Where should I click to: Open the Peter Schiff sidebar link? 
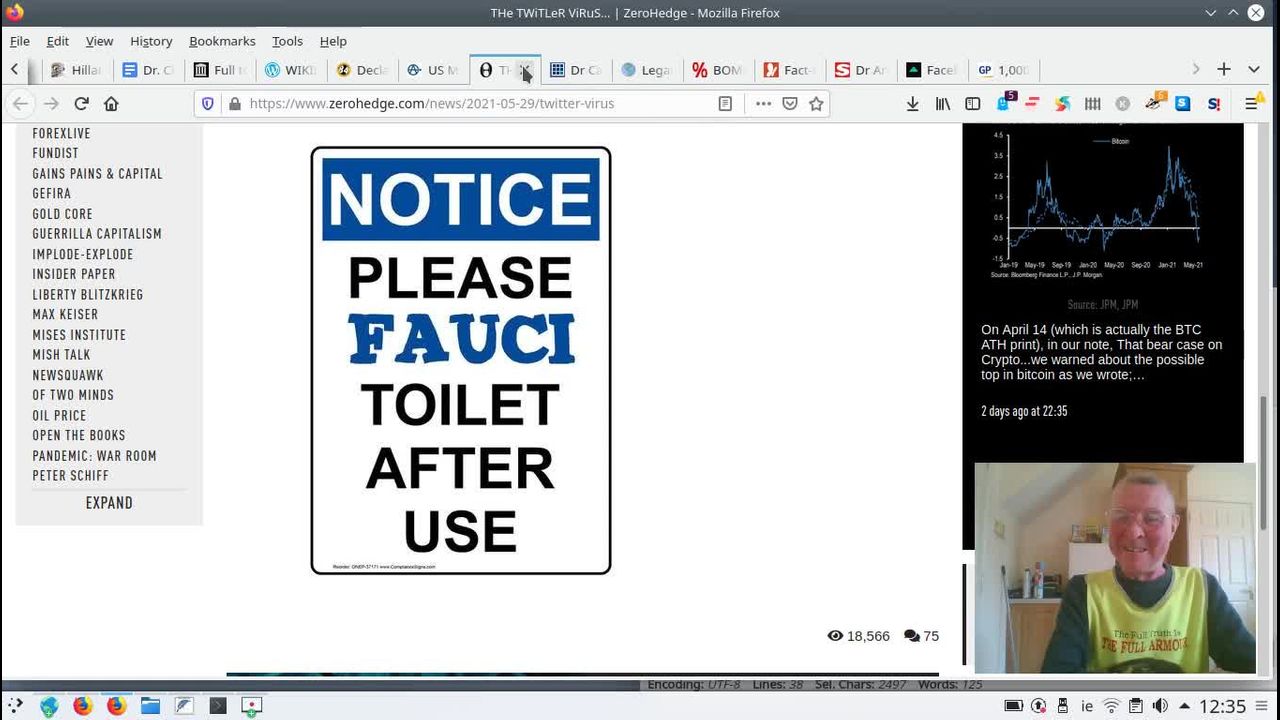coord(70,476)
